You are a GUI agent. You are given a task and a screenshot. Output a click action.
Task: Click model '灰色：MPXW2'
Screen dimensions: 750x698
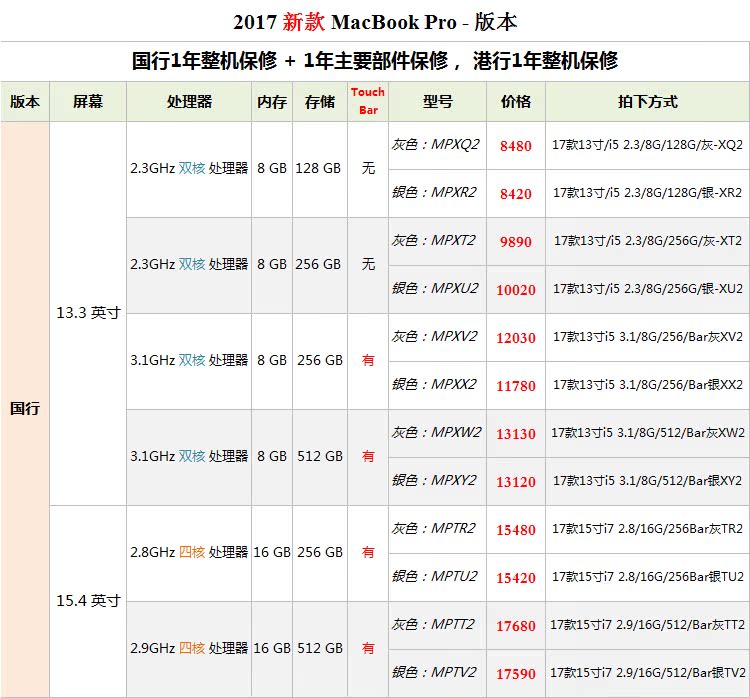point(436,432)
